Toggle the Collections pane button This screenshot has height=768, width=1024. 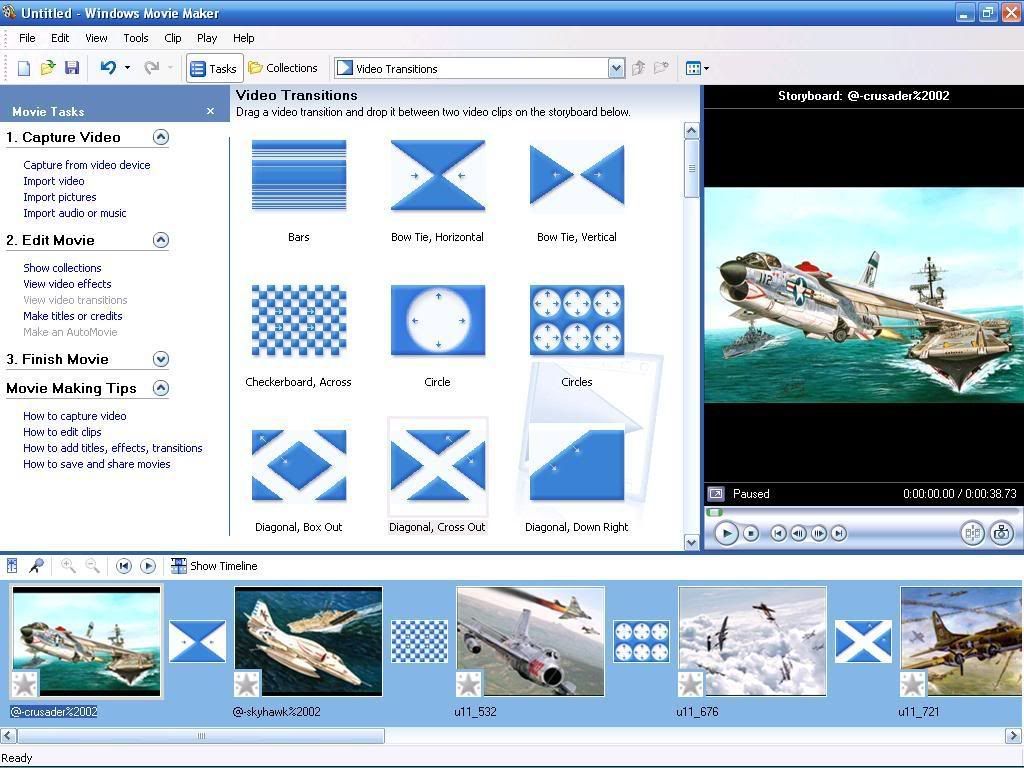click(x=283, y=68)
